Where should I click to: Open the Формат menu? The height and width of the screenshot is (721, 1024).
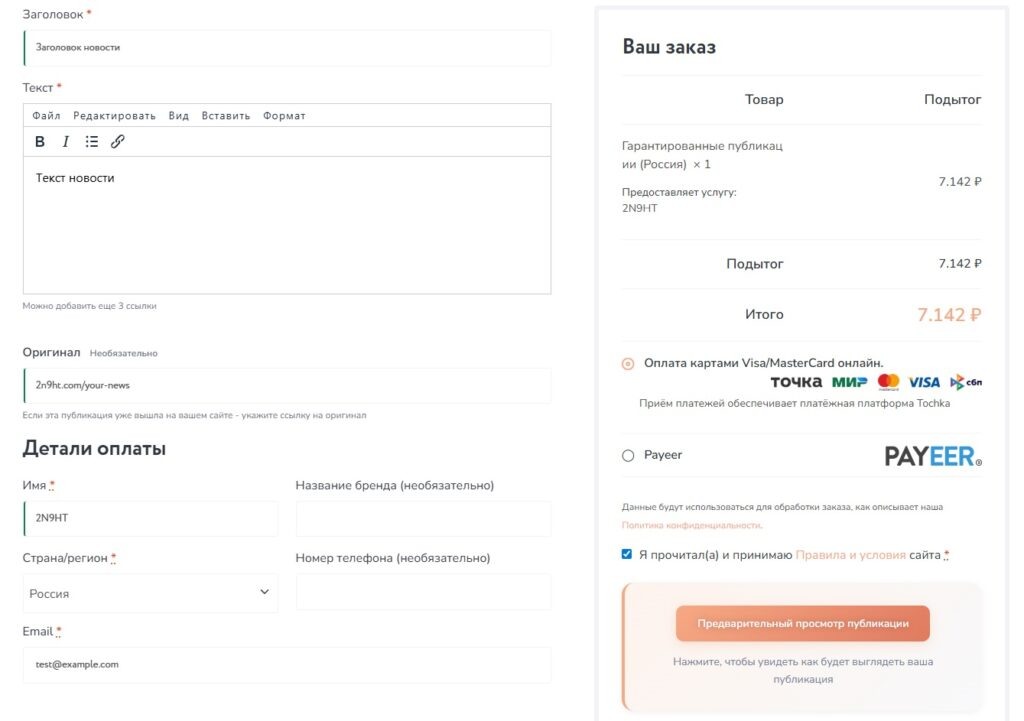coord(284,116)
